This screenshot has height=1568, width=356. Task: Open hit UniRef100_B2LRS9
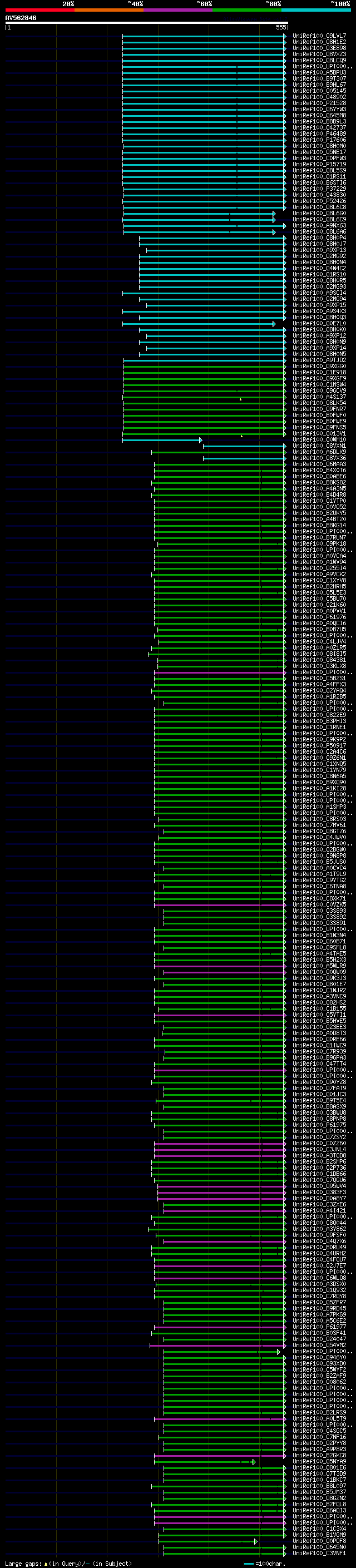point(319,1413)
